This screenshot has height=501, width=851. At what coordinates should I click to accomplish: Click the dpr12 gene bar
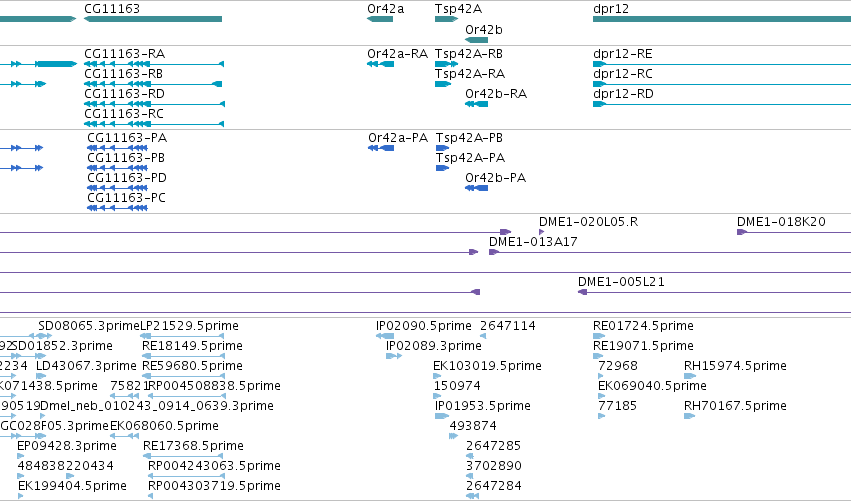pos(722,19)
